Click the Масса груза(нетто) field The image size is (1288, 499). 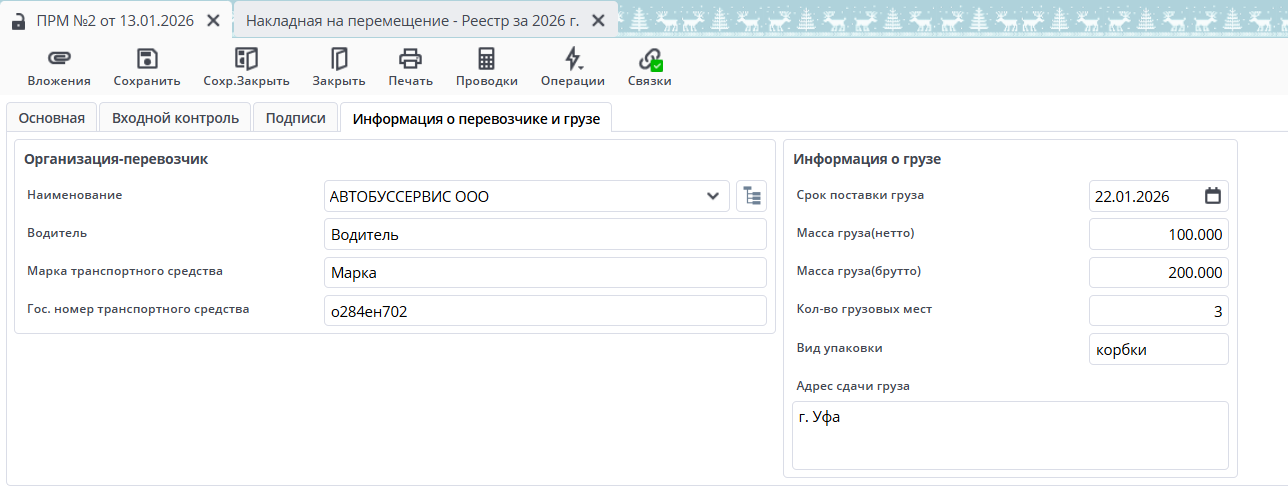tap(1158, 234)
